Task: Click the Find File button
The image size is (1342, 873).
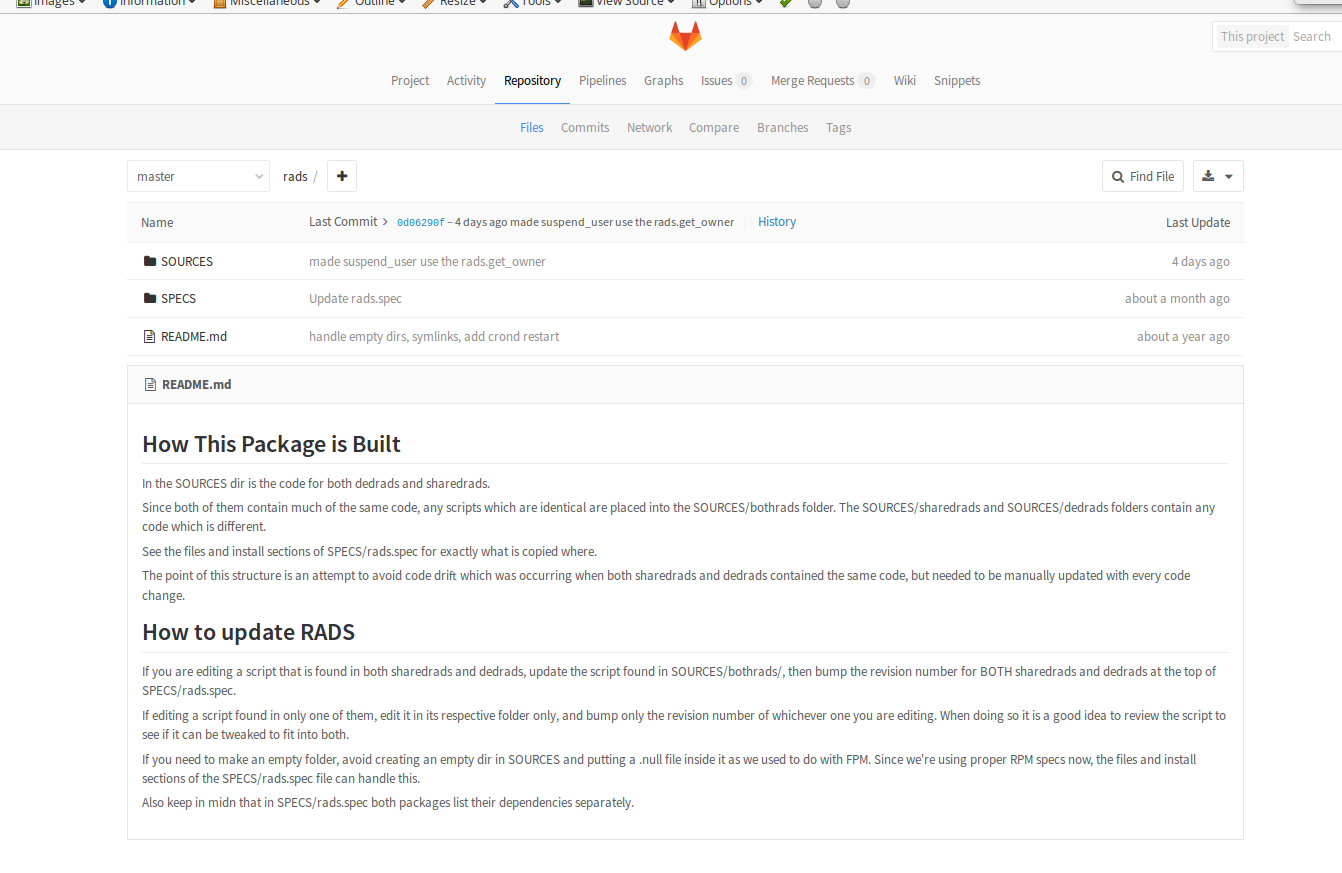Action: coord(1142,176)
